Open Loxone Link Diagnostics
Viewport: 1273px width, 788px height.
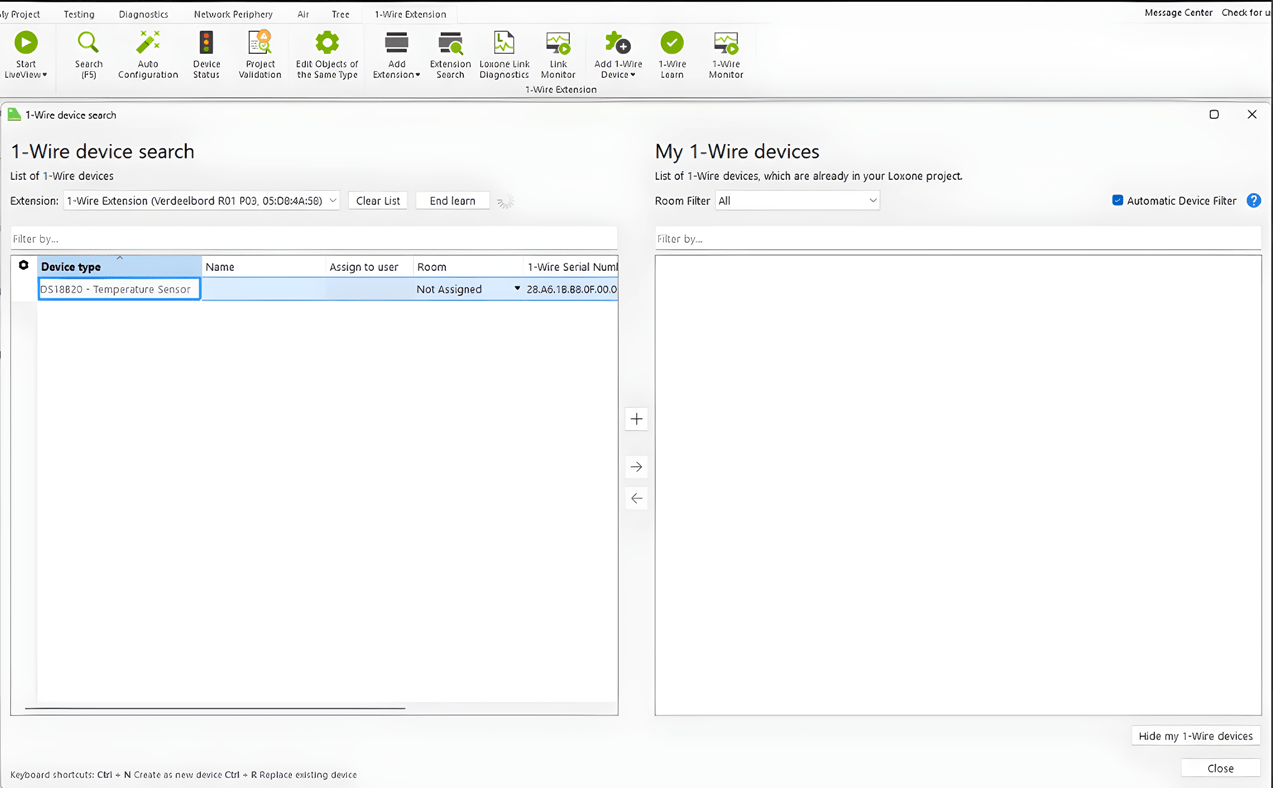[504, 54]
